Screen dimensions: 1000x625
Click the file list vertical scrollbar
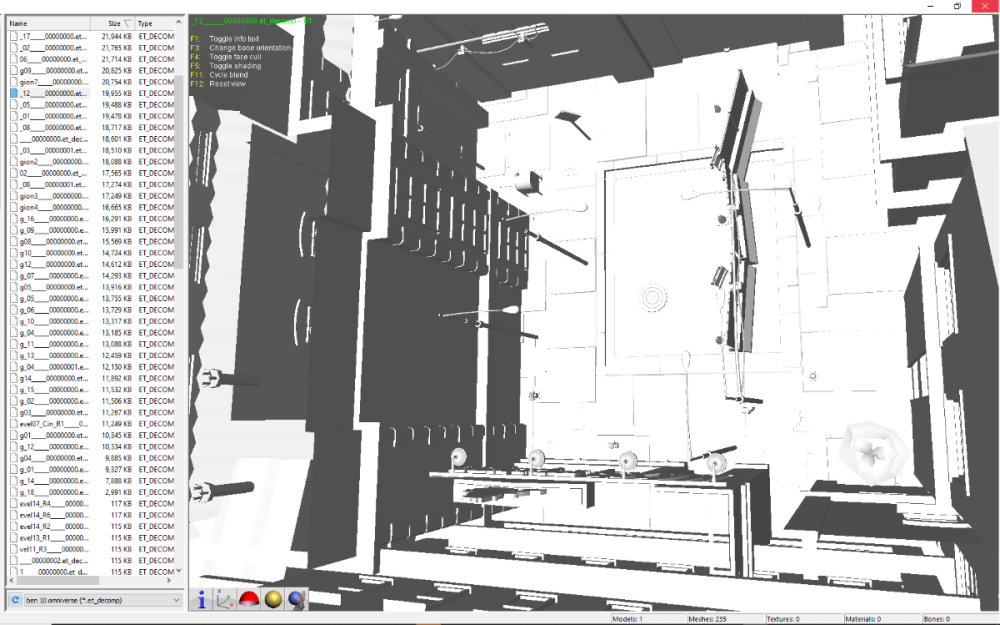pos(180,300)
